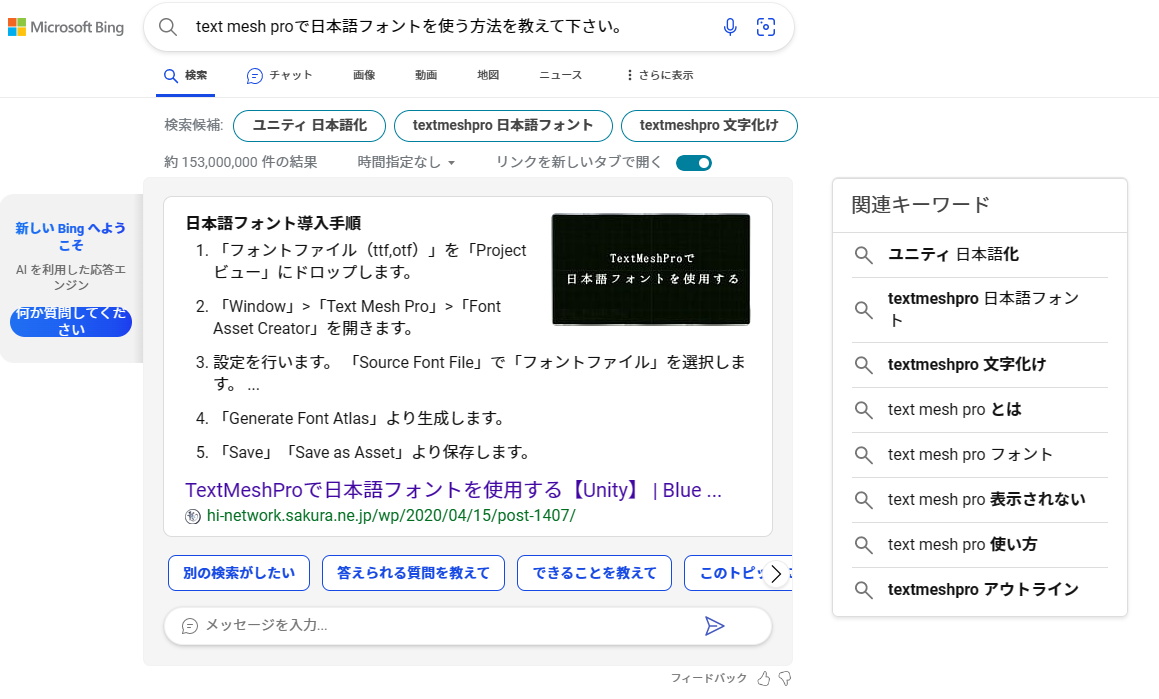The height and width of the screenshot is (699, 1159).
Task: Click magnifier icon next to textmeshpro 文字化け keyword
Action: tap(863, 364)
